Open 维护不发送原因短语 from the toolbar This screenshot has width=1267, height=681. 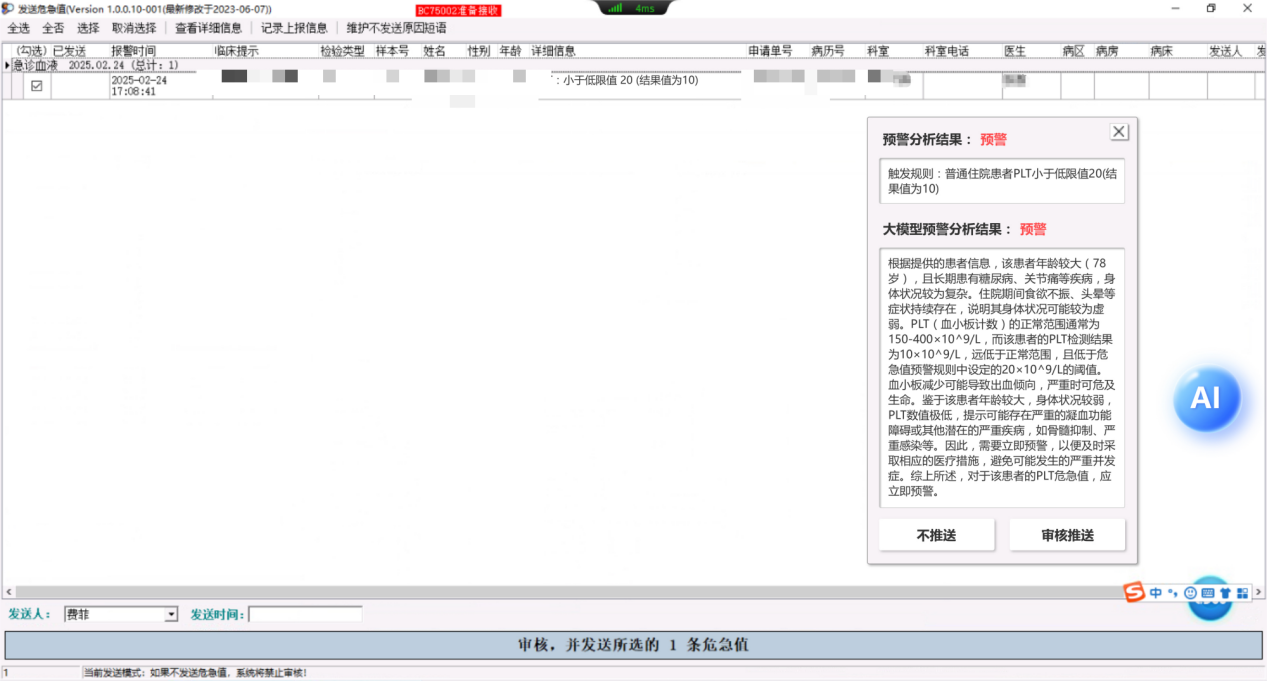397,28
